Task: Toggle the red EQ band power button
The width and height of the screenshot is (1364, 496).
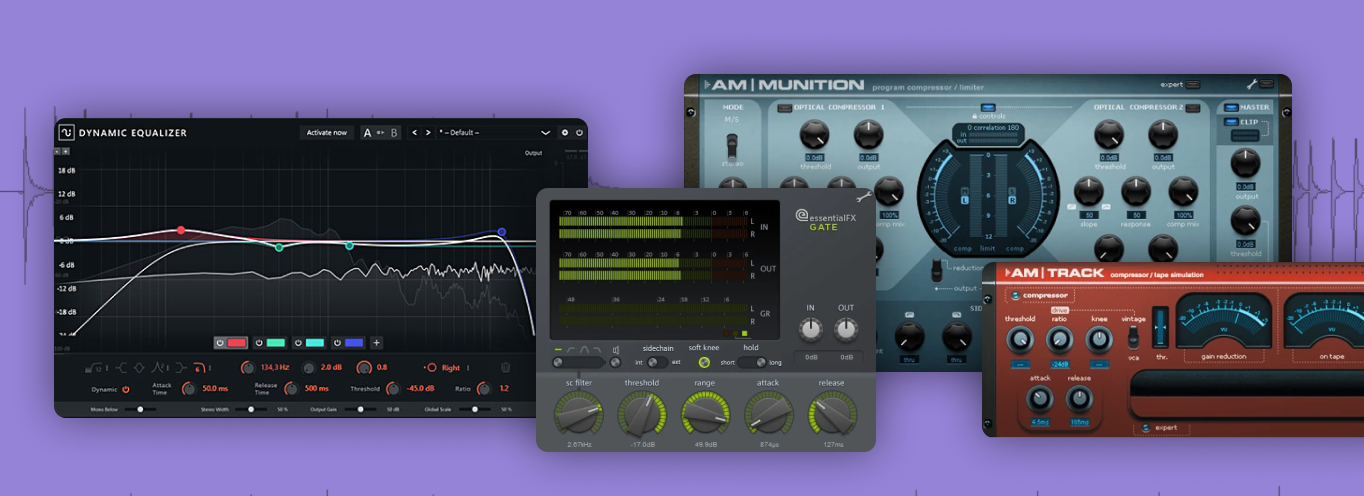Action: pos(220,342)
